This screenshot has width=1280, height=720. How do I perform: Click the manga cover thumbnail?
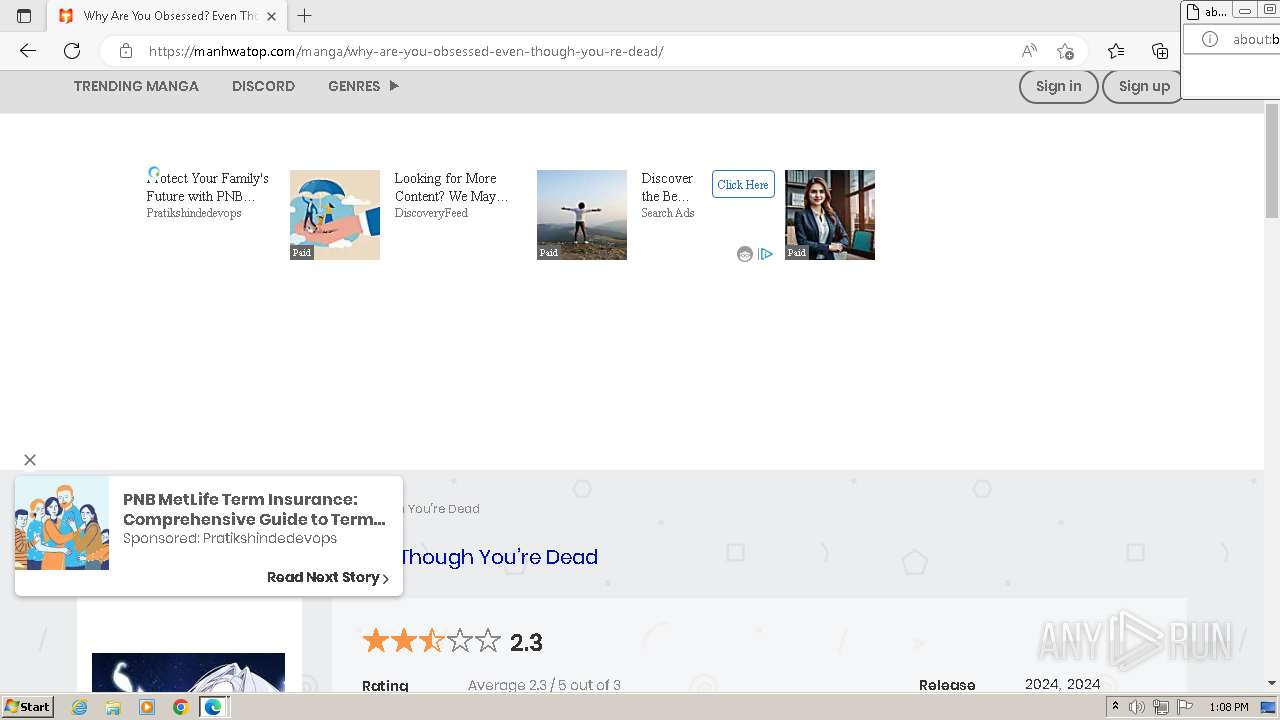pos(188,672)
